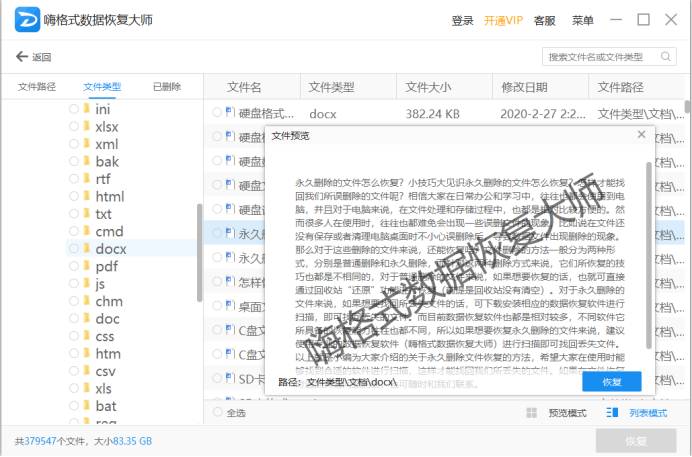Click the docx folder icon in tree
The width and height of the screenshot is (692, 457).
click(x=86, y=248)
